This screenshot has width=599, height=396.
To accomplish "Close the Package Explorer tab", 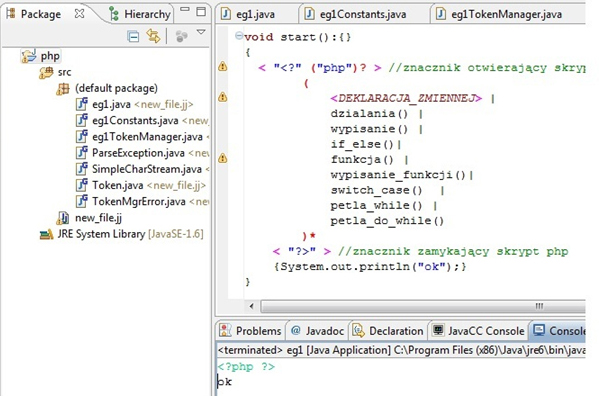I will pos(79,14).
